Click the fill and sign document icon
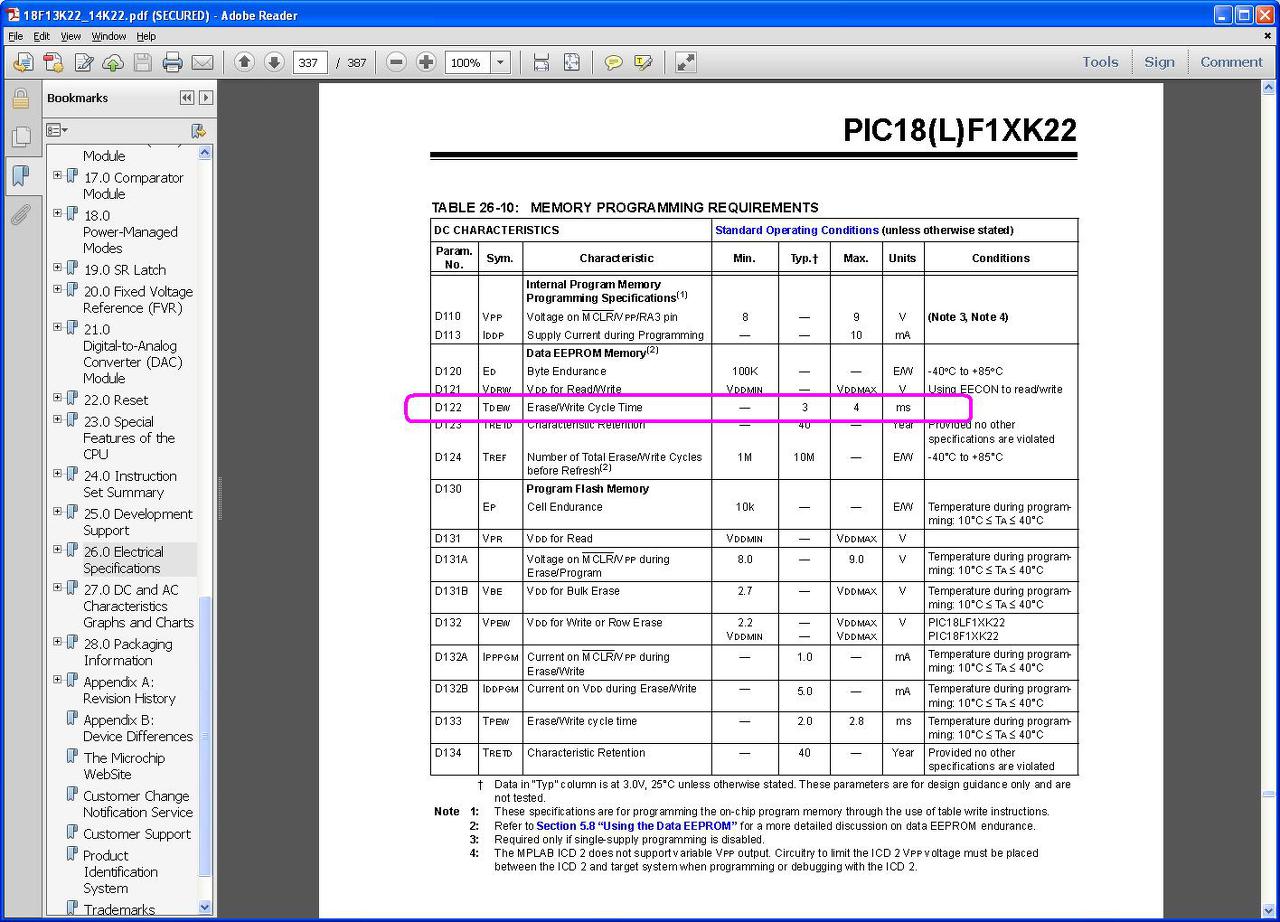 83,63
